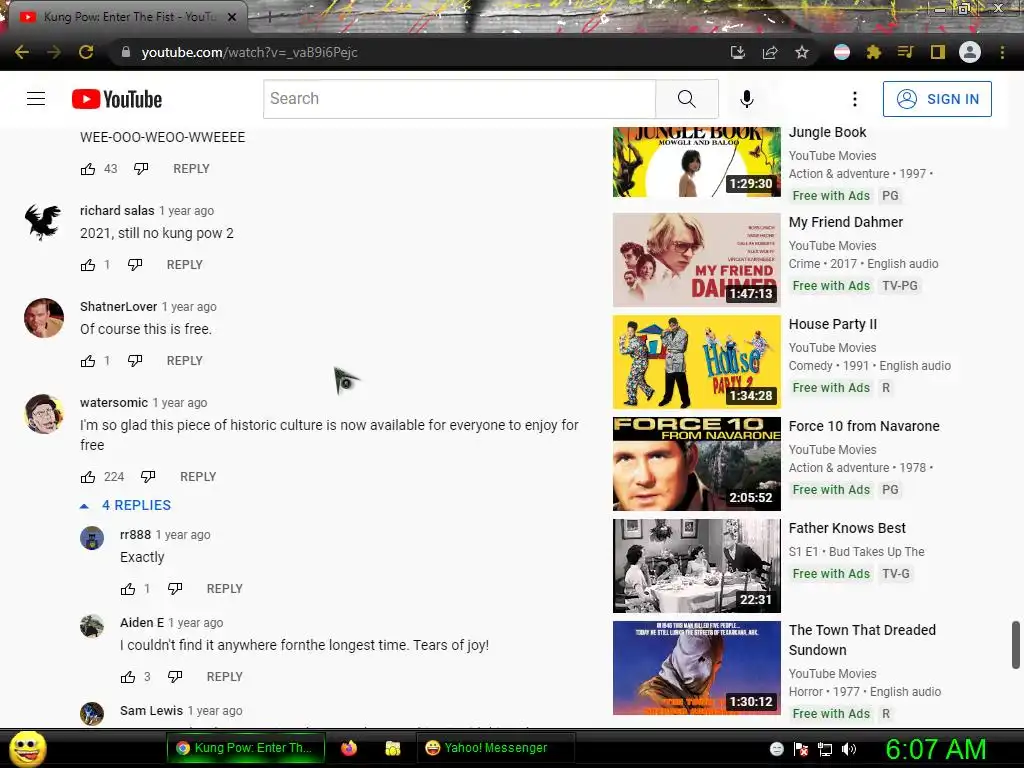
Task: Dislike richard salas's comment
Action: tap(135, 264)
